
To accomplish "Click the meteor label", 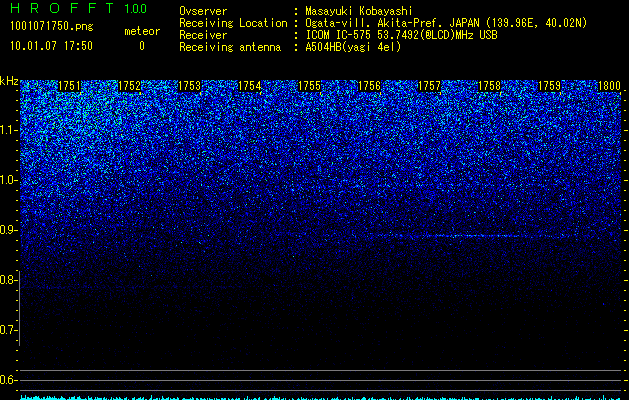I will pyautogui.click(x=142, y=31).
